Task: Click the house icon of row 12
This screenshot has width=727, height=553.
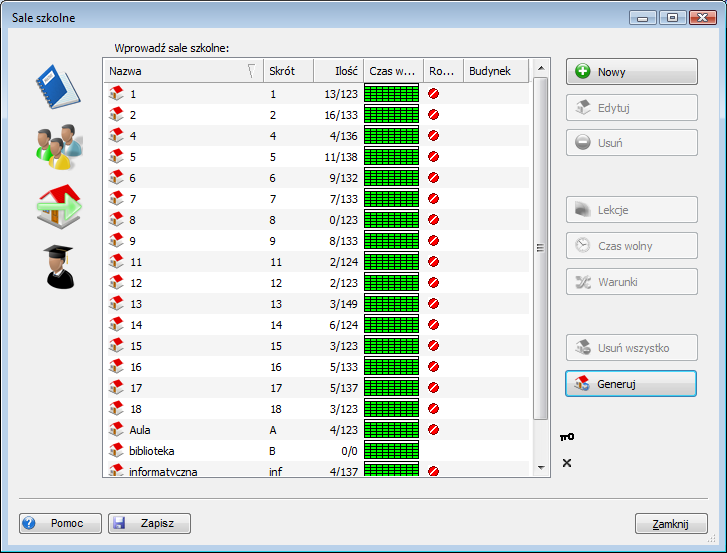Action: click(116, 282)
